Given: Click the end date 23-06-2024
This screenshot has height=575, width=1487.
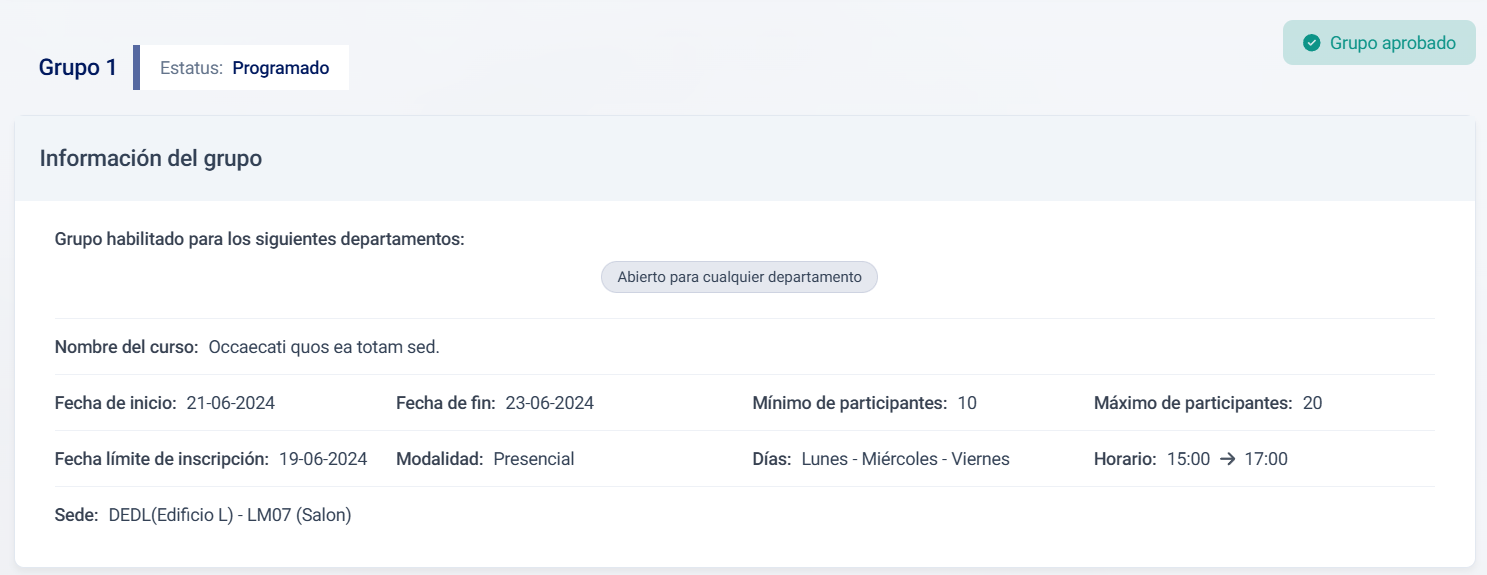Looking at the screenshot, I should pos(550,403).
